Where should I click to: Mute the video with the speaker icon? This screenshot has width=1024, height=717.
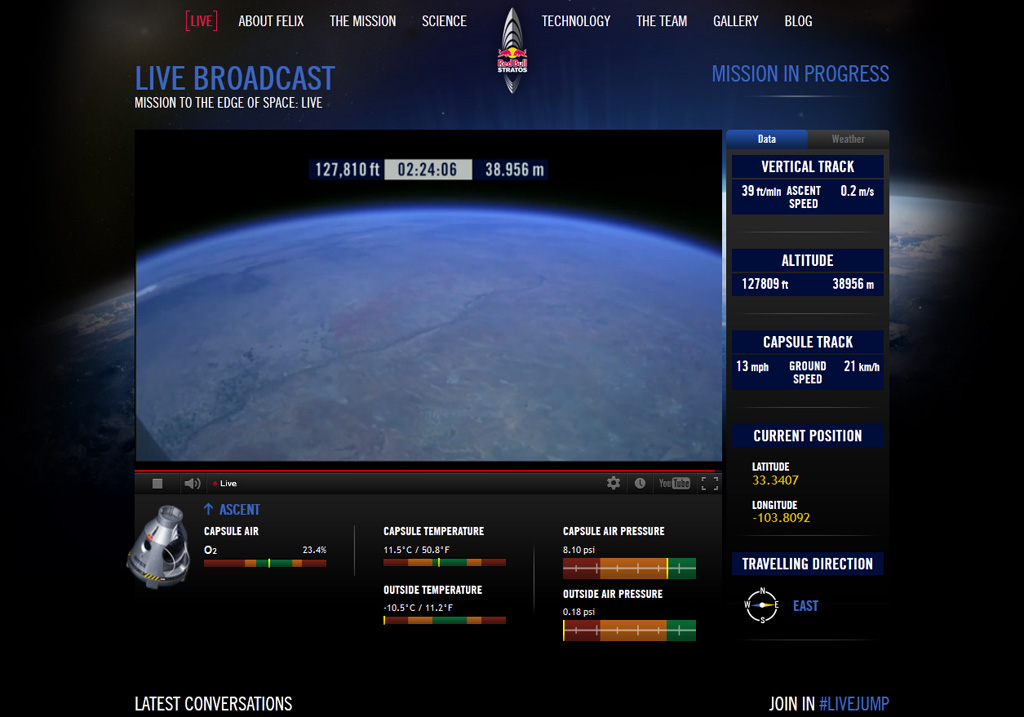click(x=192, y=483)
